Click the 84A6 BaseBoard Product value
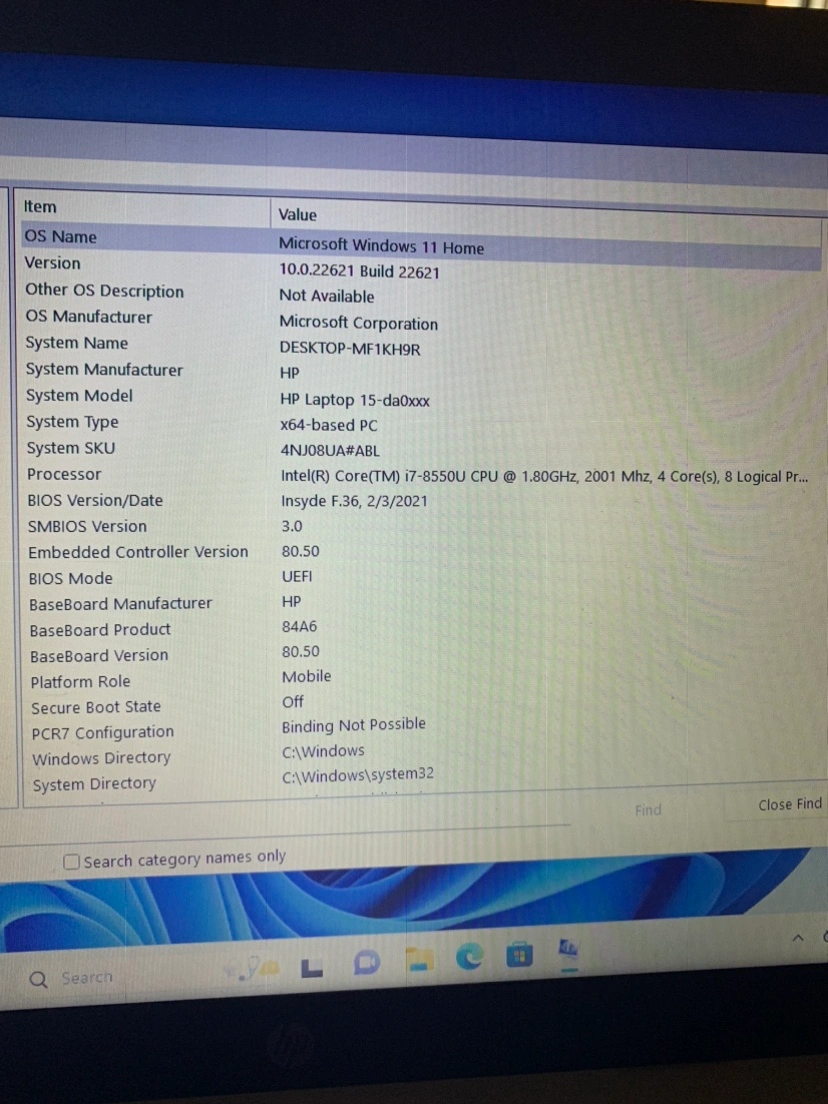 (x=299, y=626)
